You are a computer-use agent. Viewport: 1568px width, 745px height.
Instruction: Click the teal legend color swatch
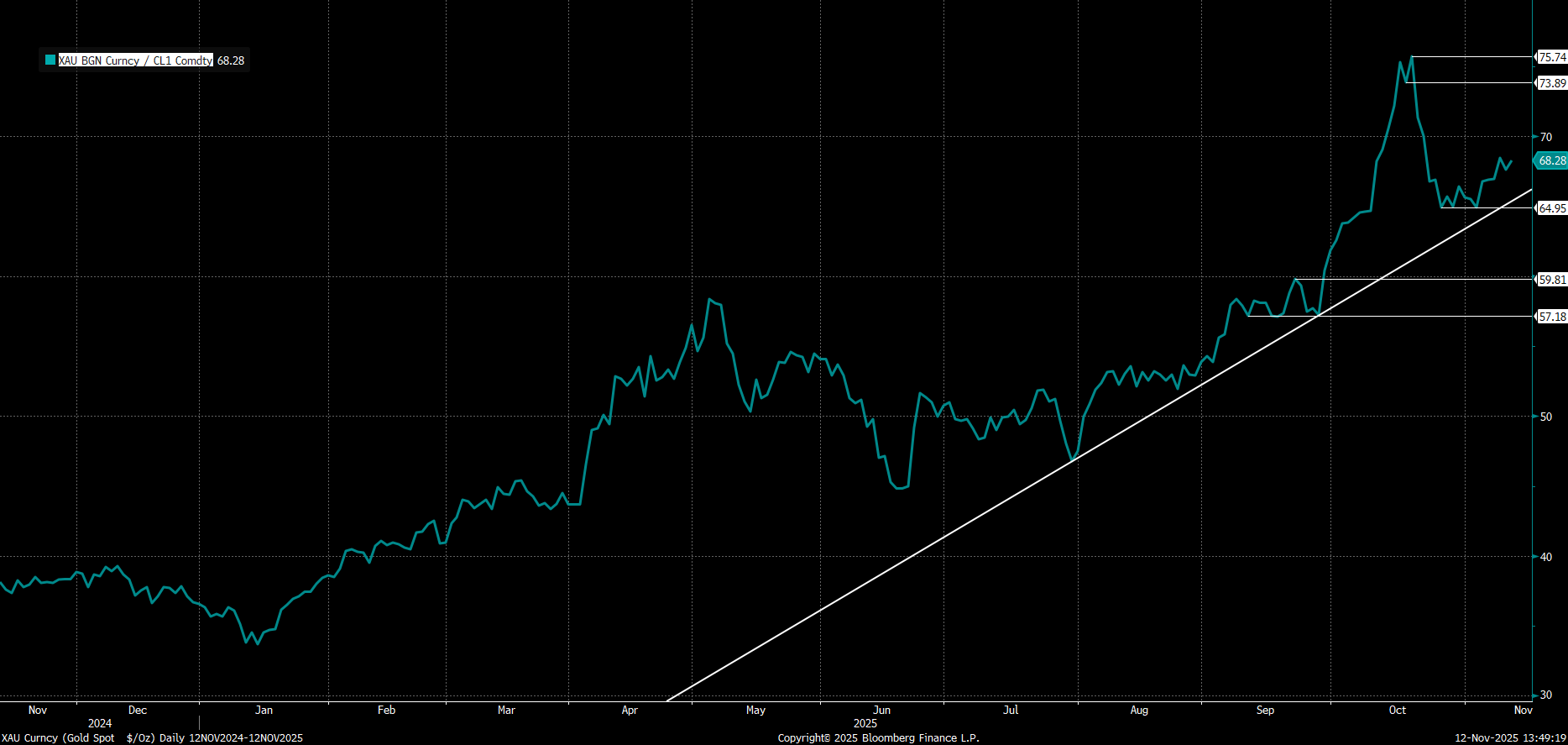50,60
